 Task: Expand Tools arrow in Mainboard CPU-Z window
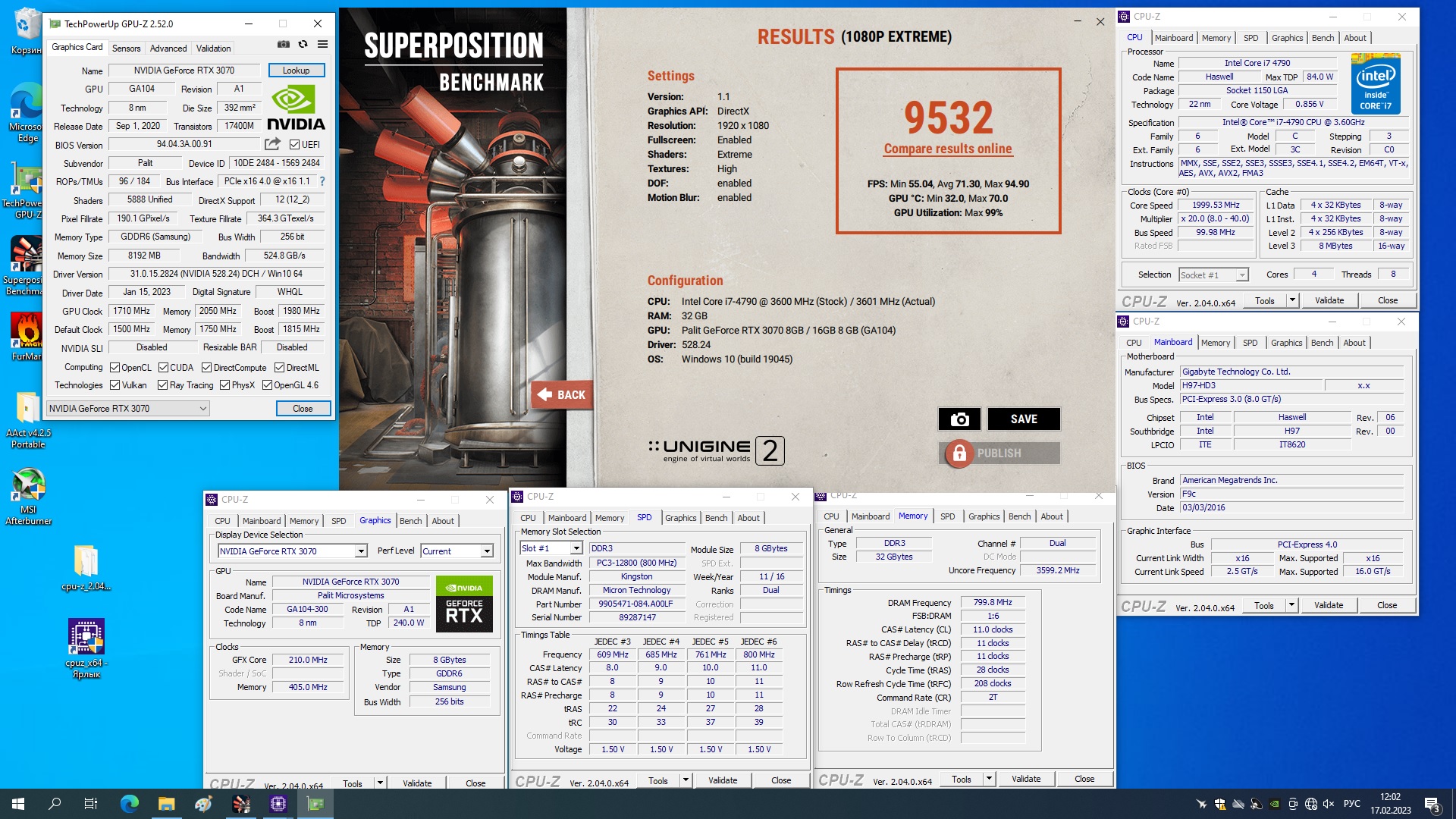(x=1291, y=605)
